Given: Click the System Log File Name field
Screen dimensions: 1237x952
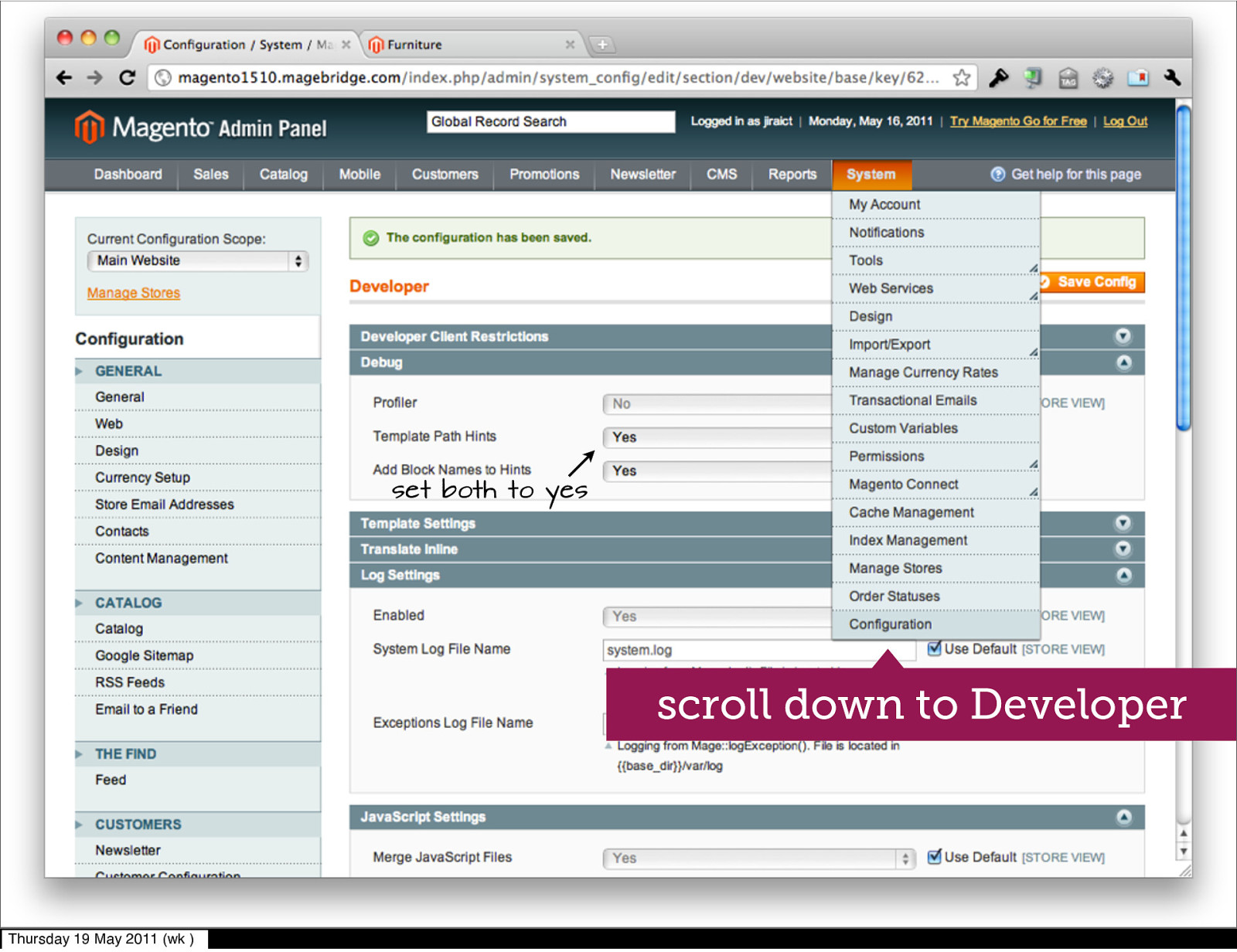Looking at the screenshot, I should (759, 650).
